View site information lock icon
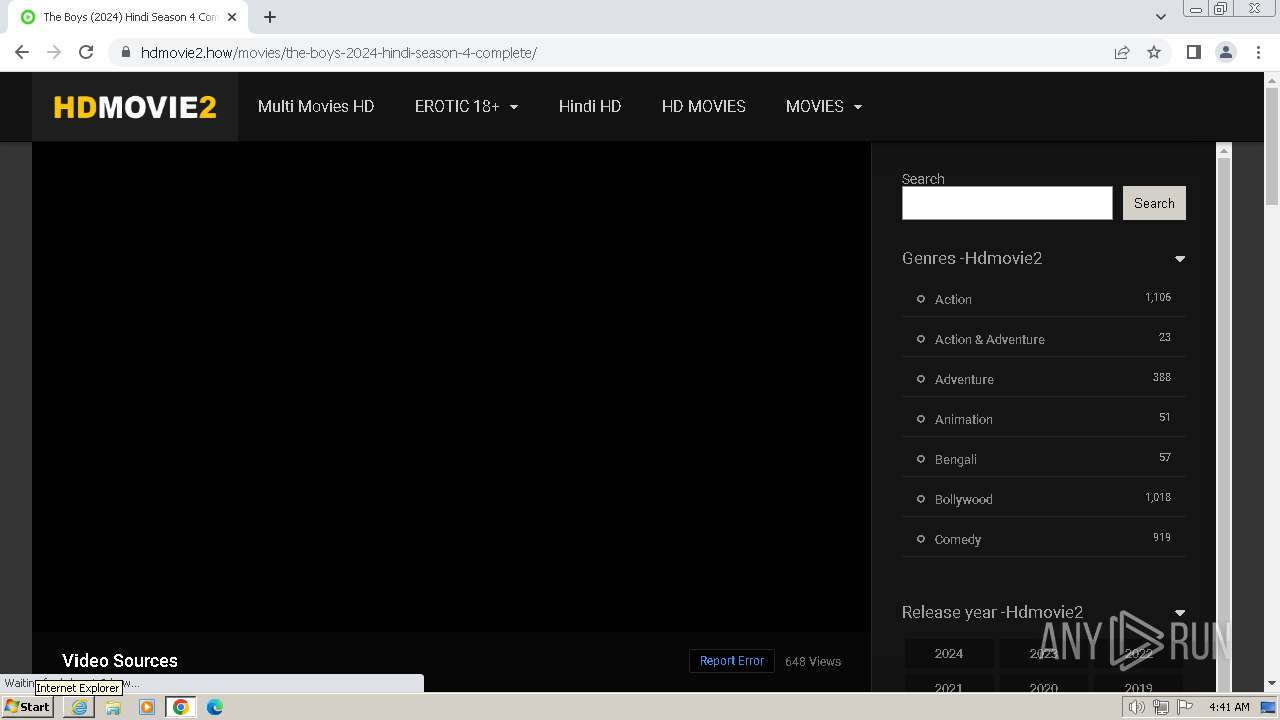 125,52
